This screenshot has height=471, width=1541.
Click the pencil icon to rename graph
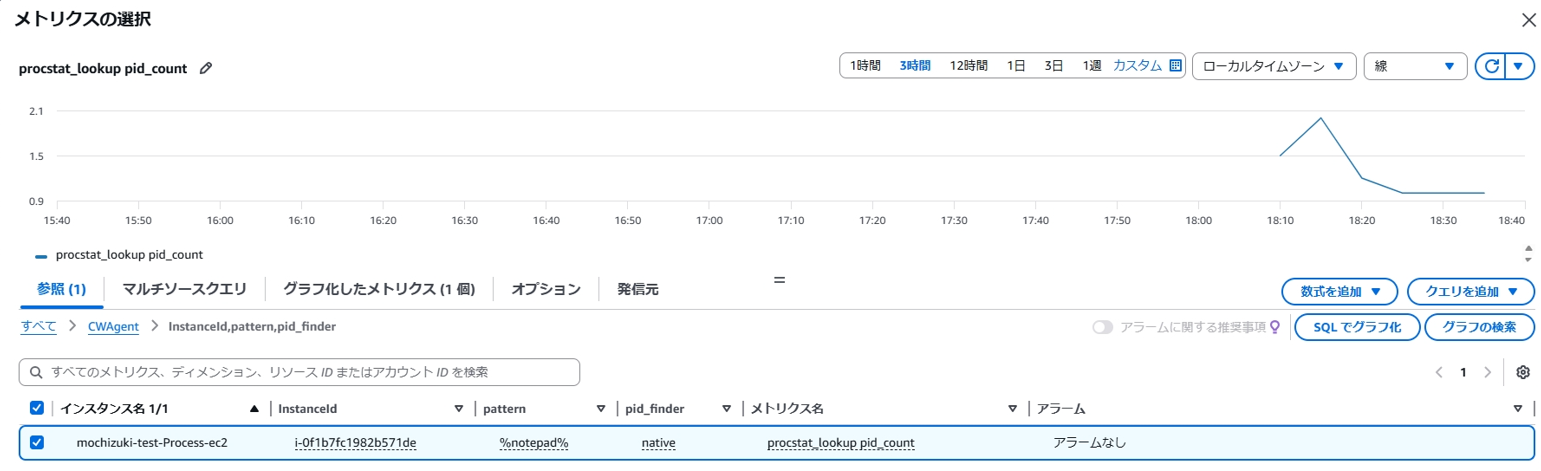click(x=206, y=68)
